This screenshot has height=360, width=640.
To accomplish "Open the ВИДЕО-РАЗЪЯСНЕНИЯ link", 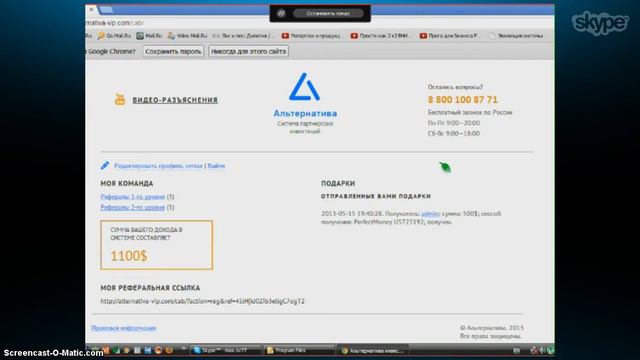I will (x=175, y=100).
